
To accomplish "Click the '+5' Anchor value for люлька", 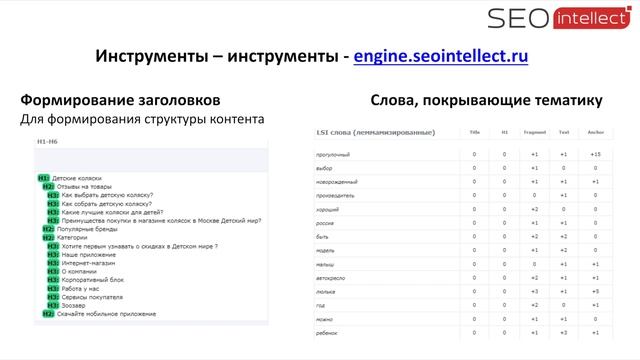I will pyautogui.click(x=596, y=291).
